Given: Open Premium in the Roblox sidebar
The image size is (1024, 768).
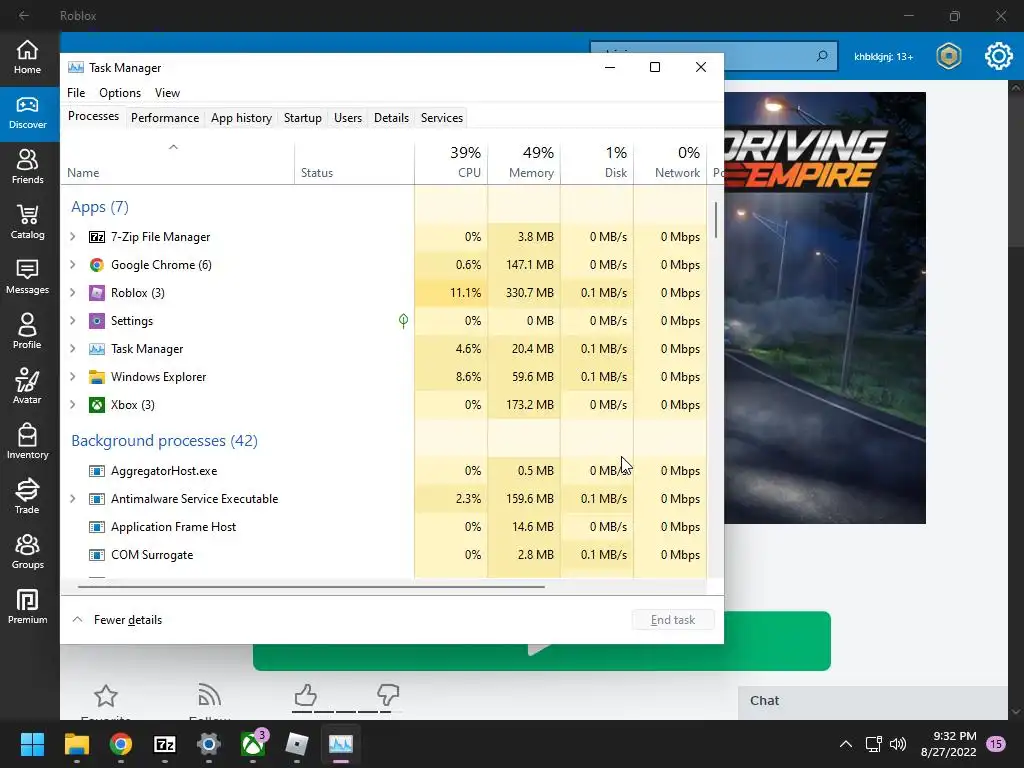Looking at the screenshot, I should coord(27,606).
